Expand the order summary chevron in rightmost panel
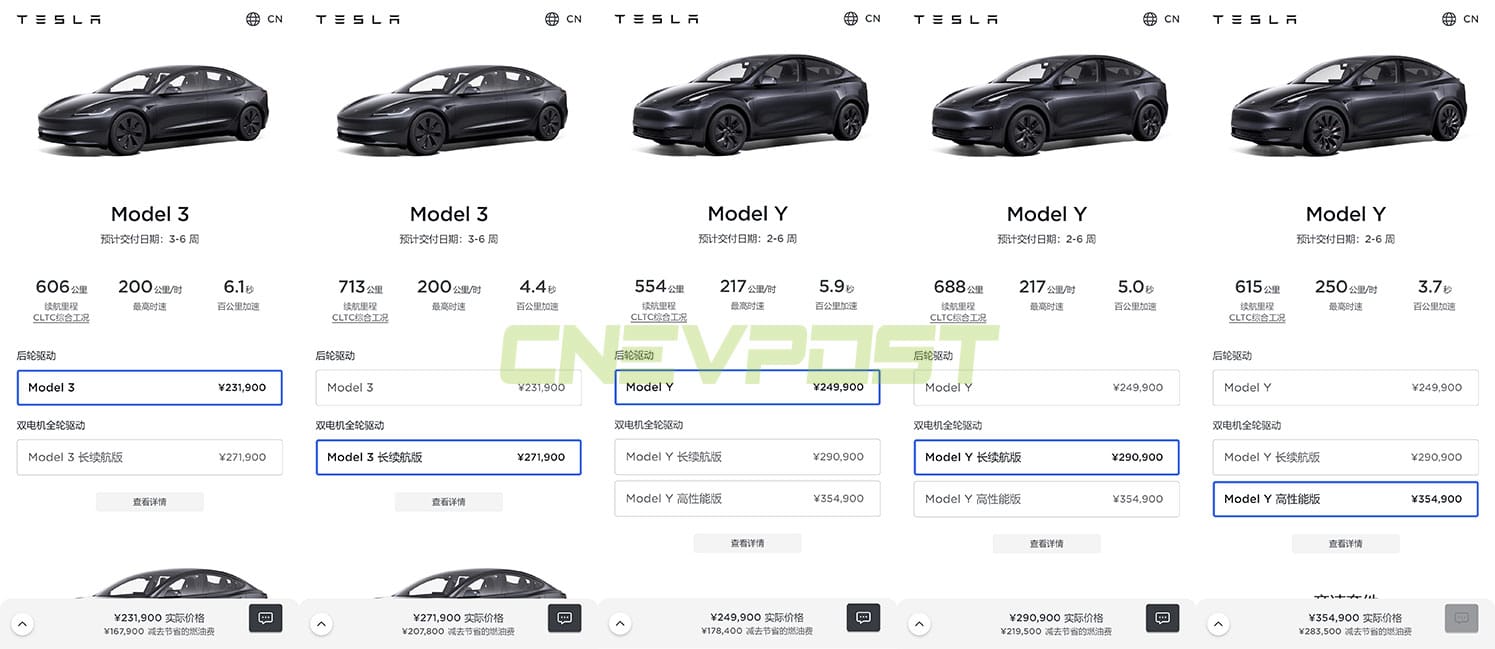 pos(1218,623)
